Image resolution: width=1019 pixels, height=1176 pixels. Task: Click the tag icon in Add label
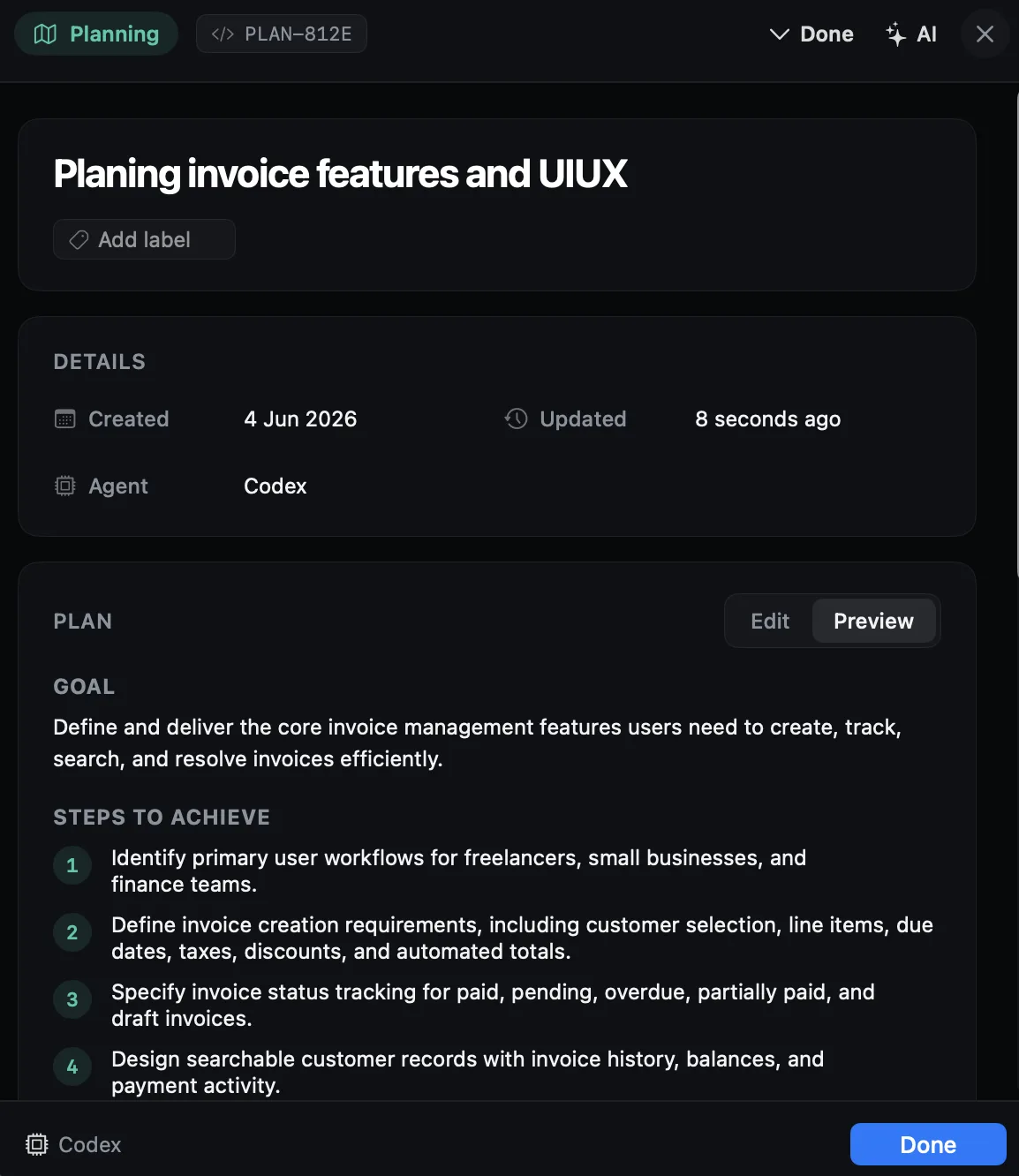(79, 240)
